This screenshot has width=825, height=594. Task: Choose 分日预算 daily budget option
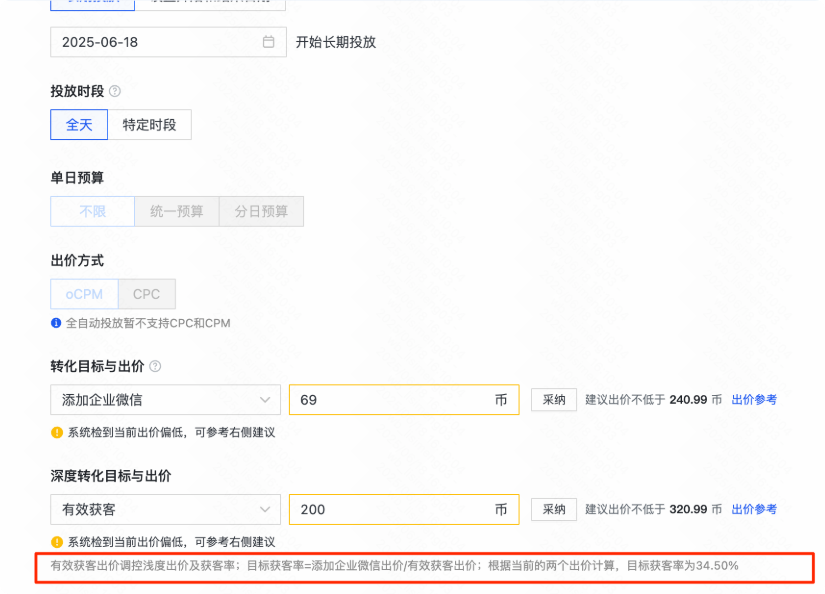[261, 212]
